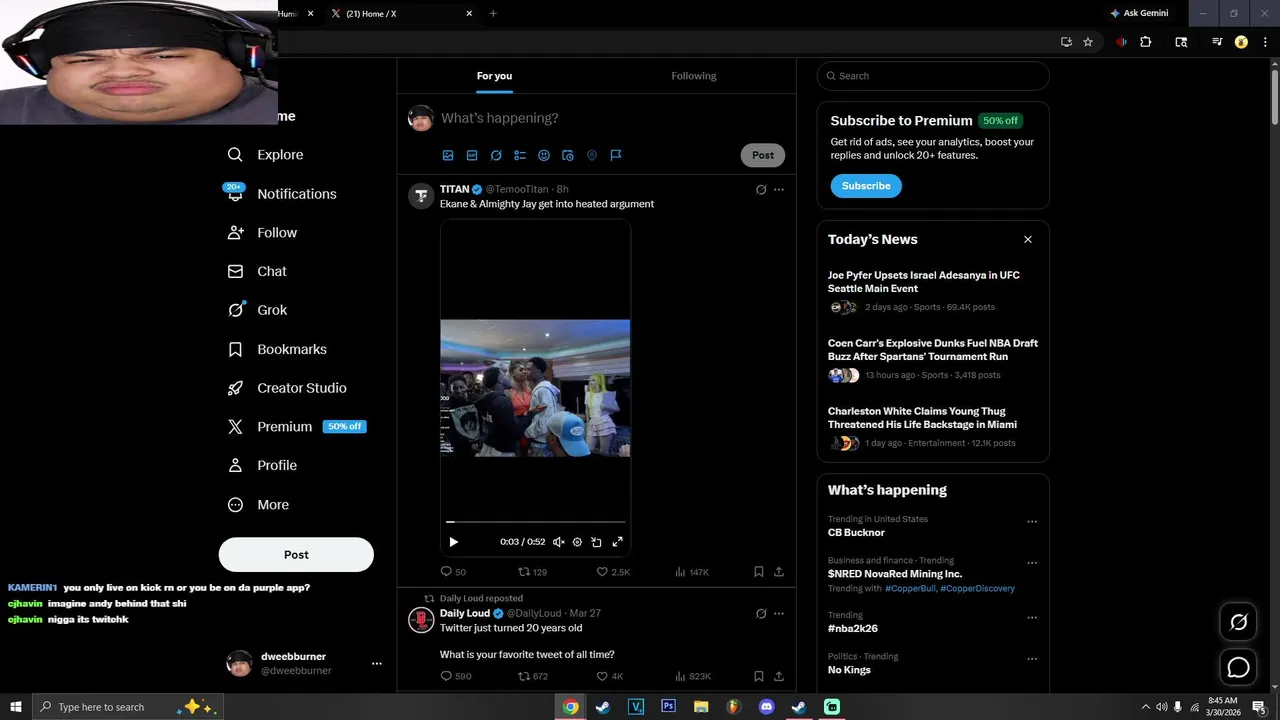This screenshot has height=720, width=1280.
Task: Like the Daily Loud post with 4K
Action: (x=610, y=676)
